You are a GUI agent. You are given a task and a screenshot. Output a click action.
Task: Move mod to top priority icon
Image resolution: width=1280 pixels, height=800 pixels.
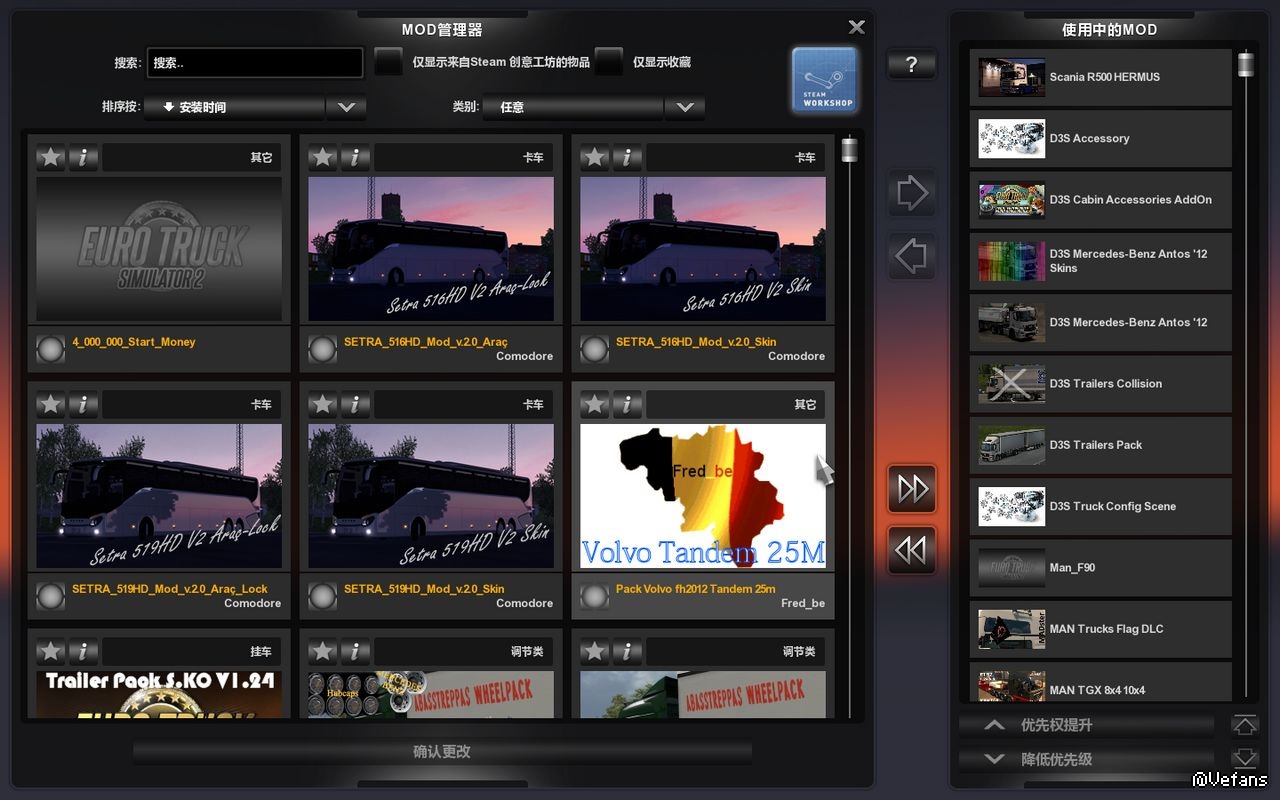click(x=1244, y=724)
